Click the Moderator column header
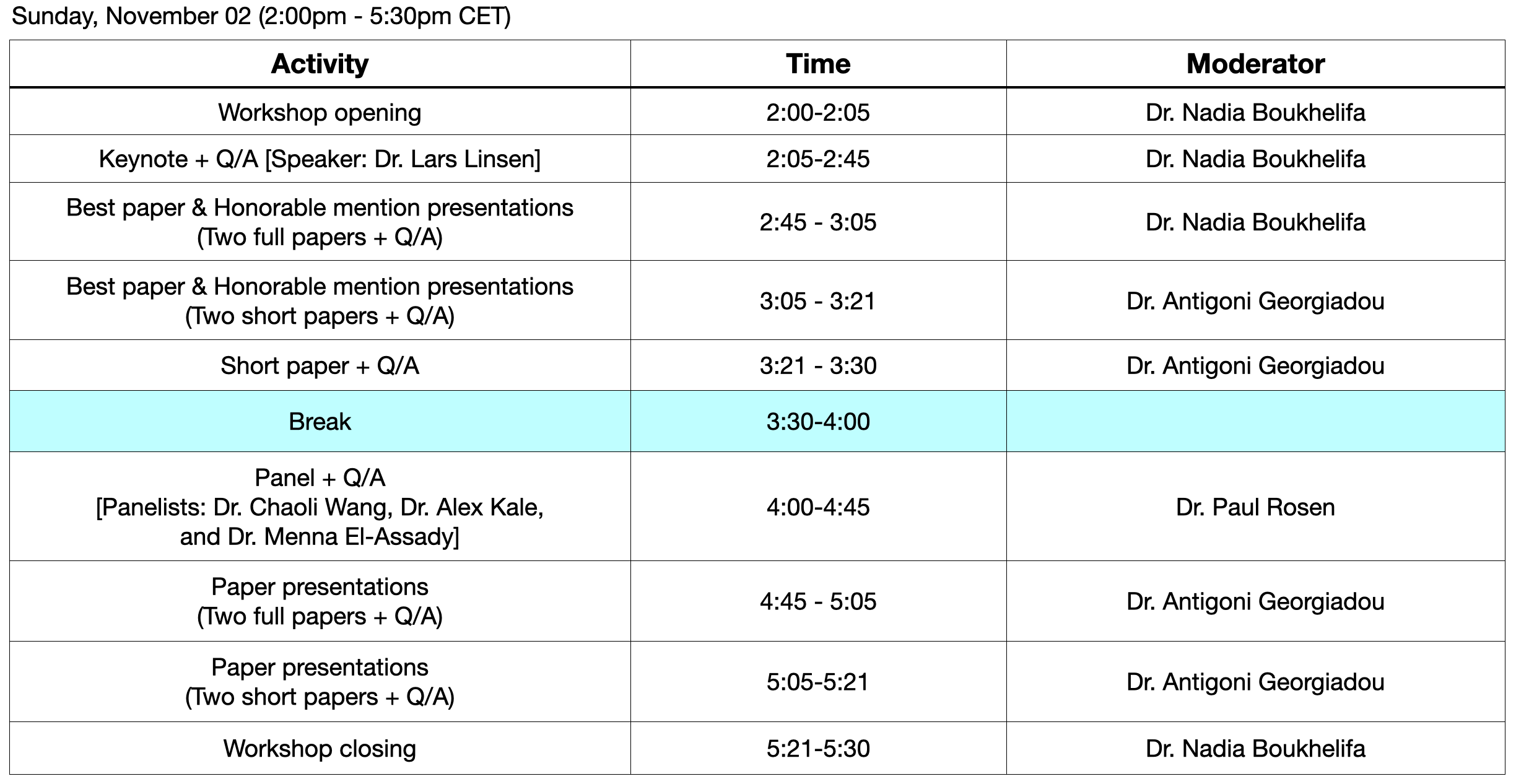 pyautogui.click(x=1255, y=64)
